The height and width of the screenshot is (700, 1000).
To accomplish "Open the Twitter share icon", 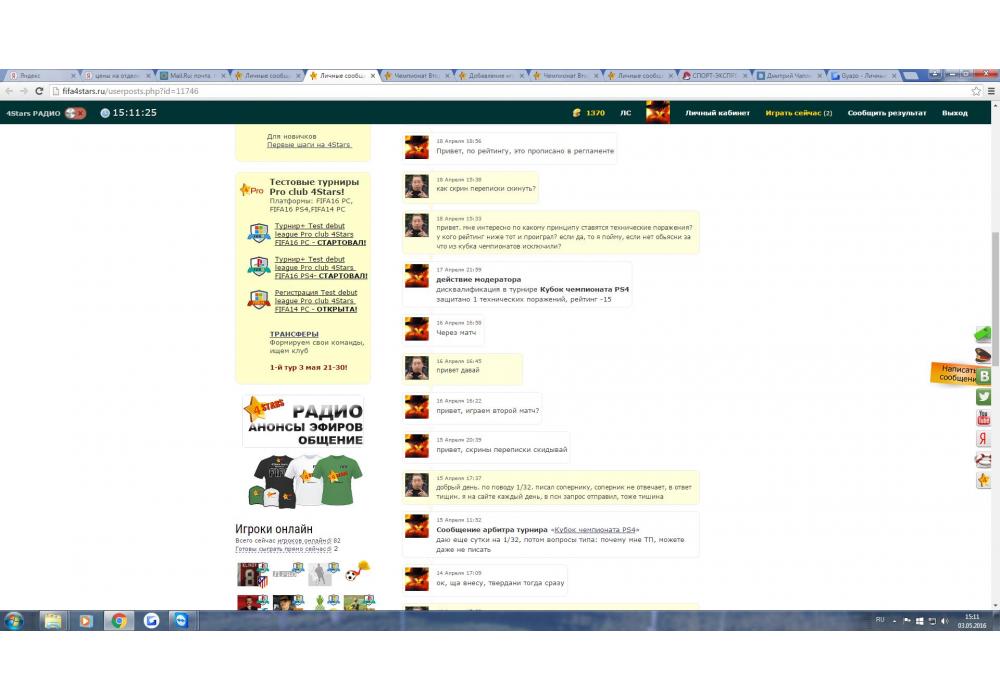I will pyautogui.click(x=984, y=397).
